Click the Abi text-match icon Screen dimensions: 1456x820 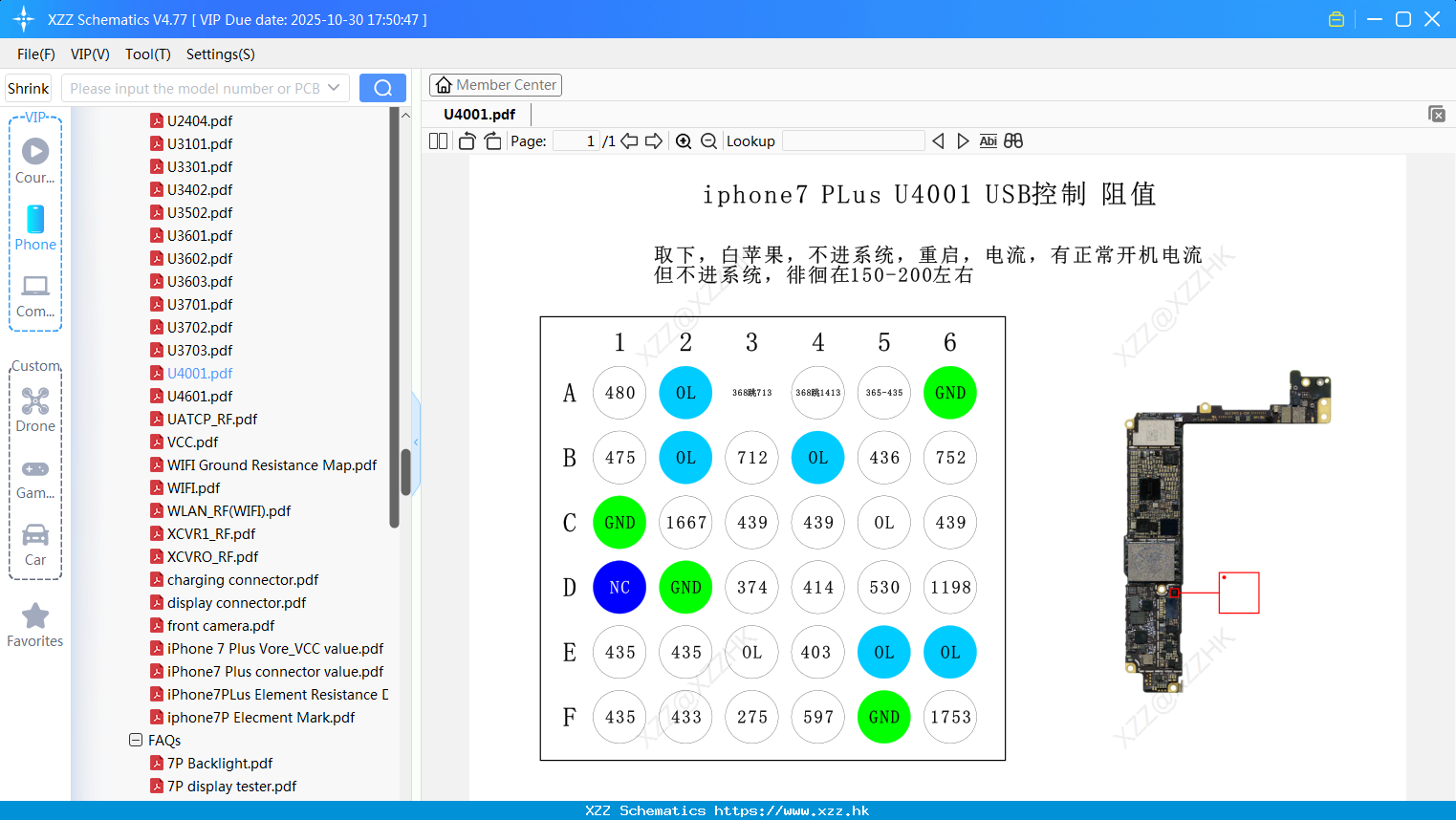[988, 140]
